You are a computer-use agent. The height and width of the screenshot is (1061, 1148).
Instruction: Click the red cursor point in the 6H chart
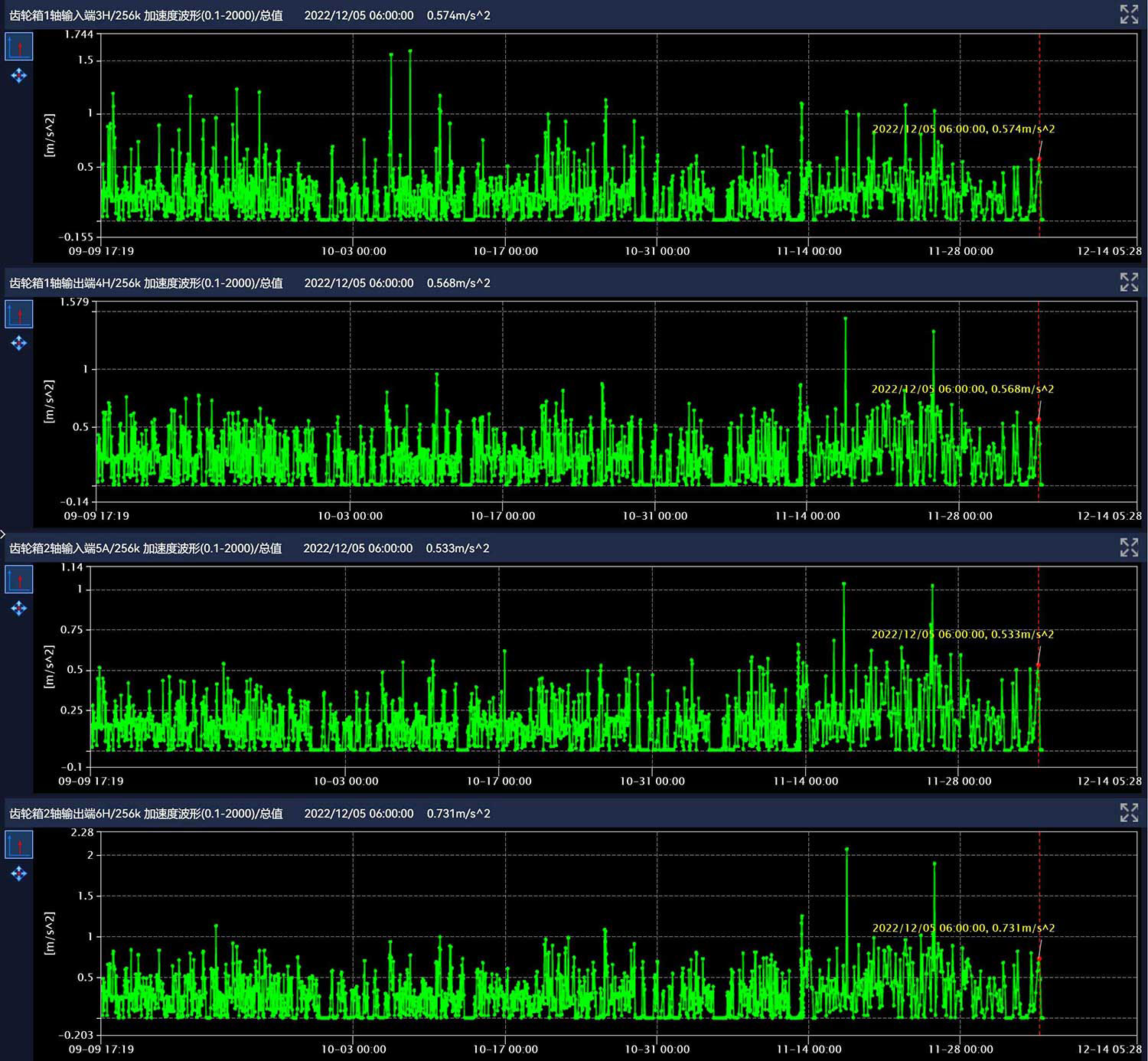click(1039, 958)
